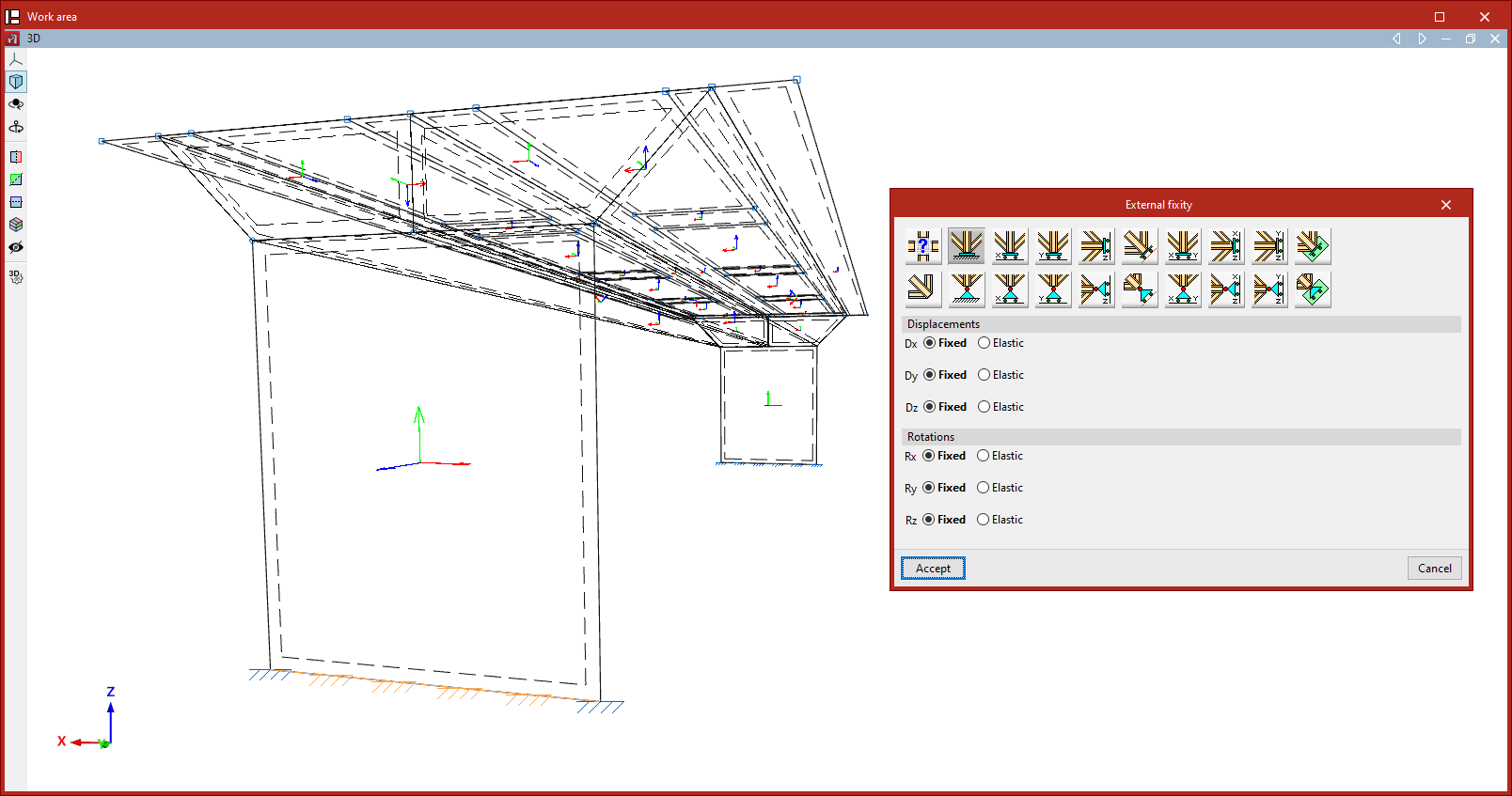Image resolution: width=1512 pixels, height=796 pixels.
Task: Click the Accept button
Action: click(933, 568)
